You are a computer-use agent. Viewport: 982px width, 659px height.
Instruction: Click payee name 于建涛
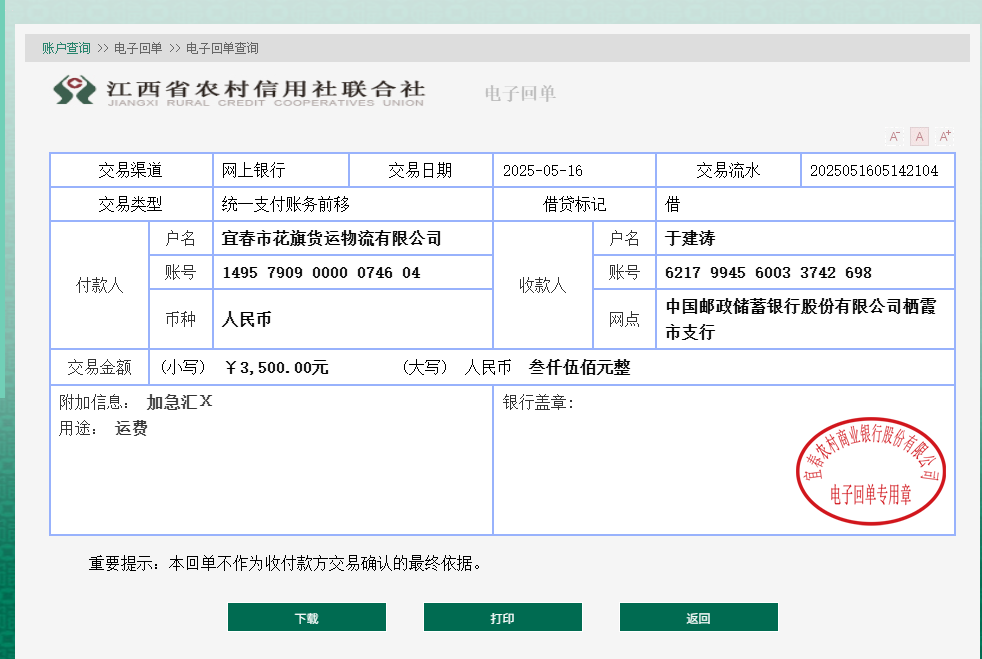tap(690, 238)
